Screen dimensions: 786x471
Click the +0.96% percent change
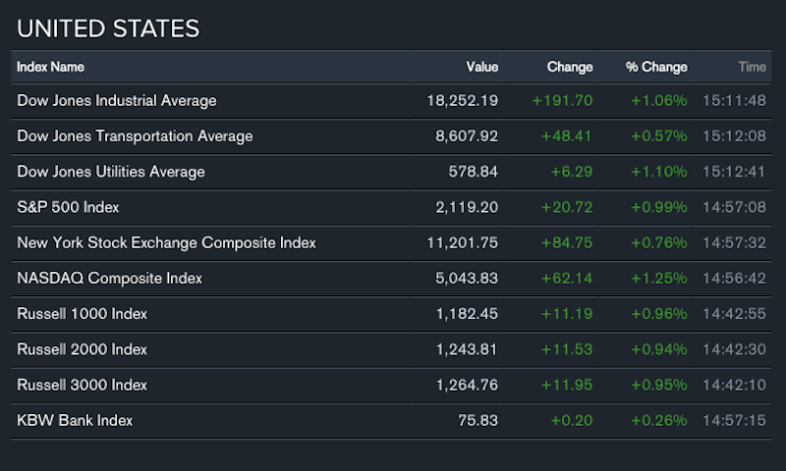point(659,314)
